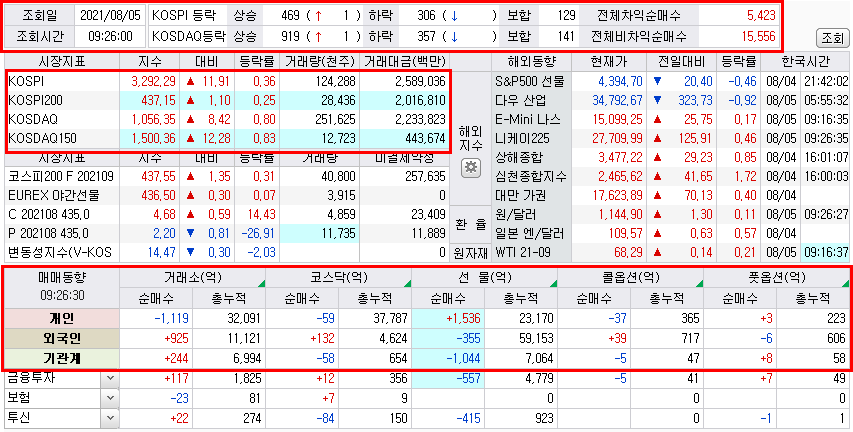The height and width of the screenshot is (432, 853).
Task: Click the KOSPI 등락 상승 count 469
Action: pos(290,15)
